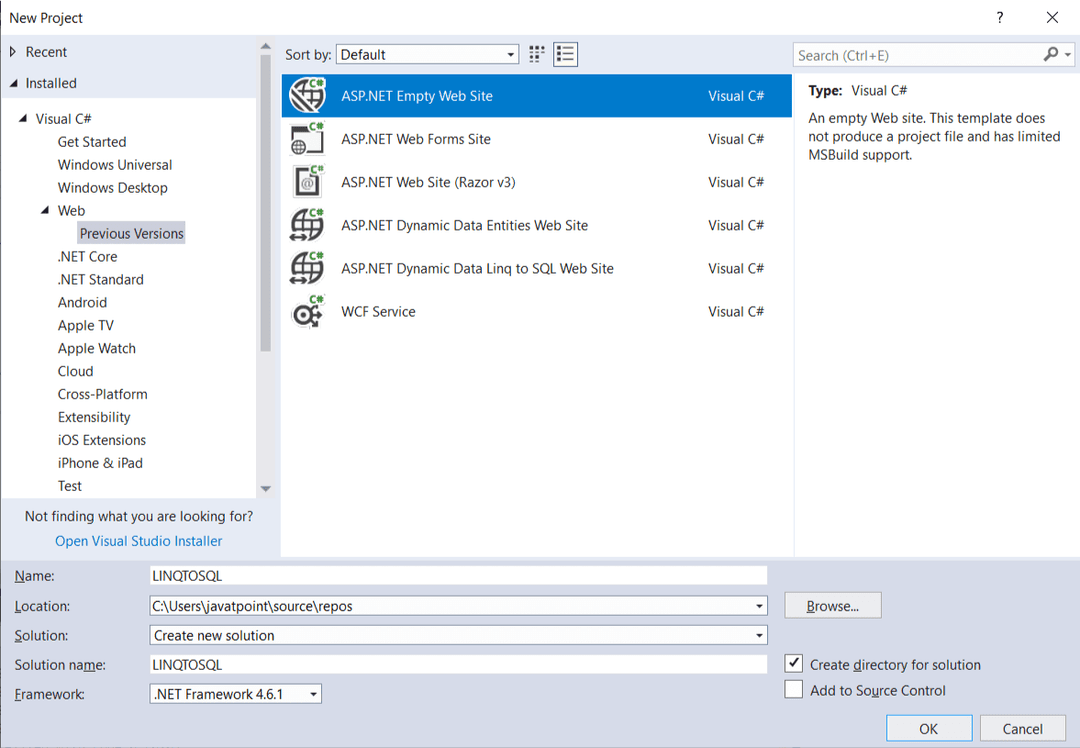1080x748 pixels.
Task: Click the Dynamic Data Linq to SQL icon
Action: [x=307, y=268]
